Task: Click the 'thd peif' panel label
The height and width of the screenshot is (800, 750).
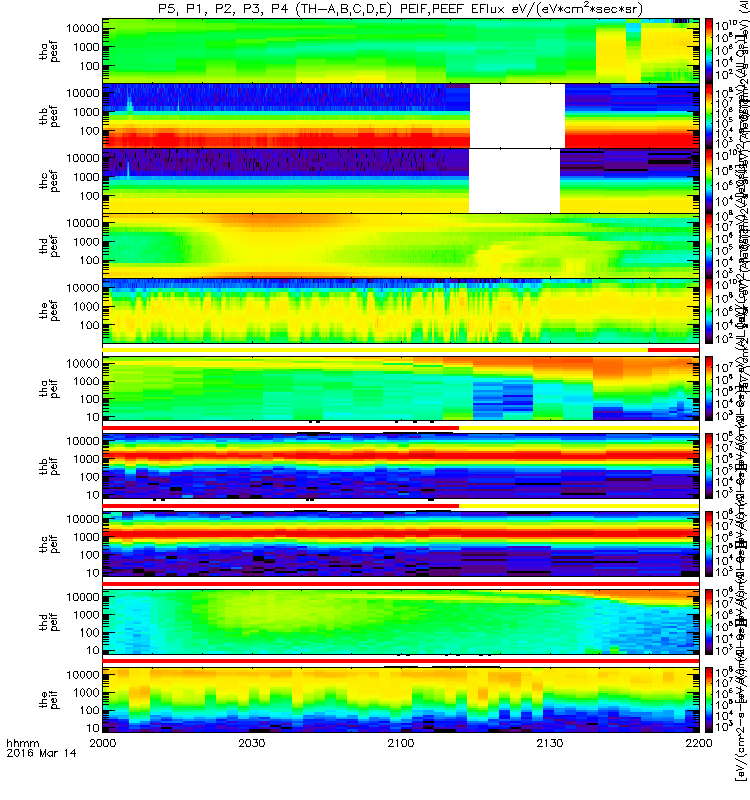Action: tap(49, 622)
